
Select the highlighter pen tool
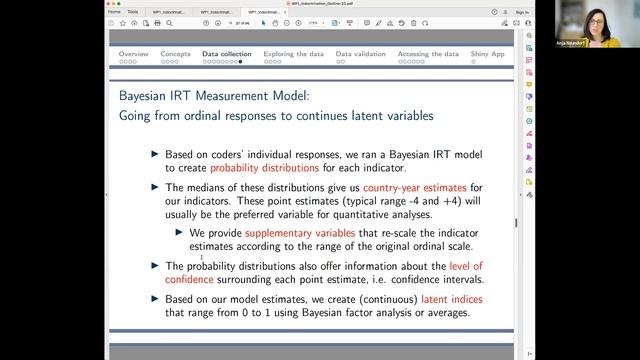(x=378, y=23)
